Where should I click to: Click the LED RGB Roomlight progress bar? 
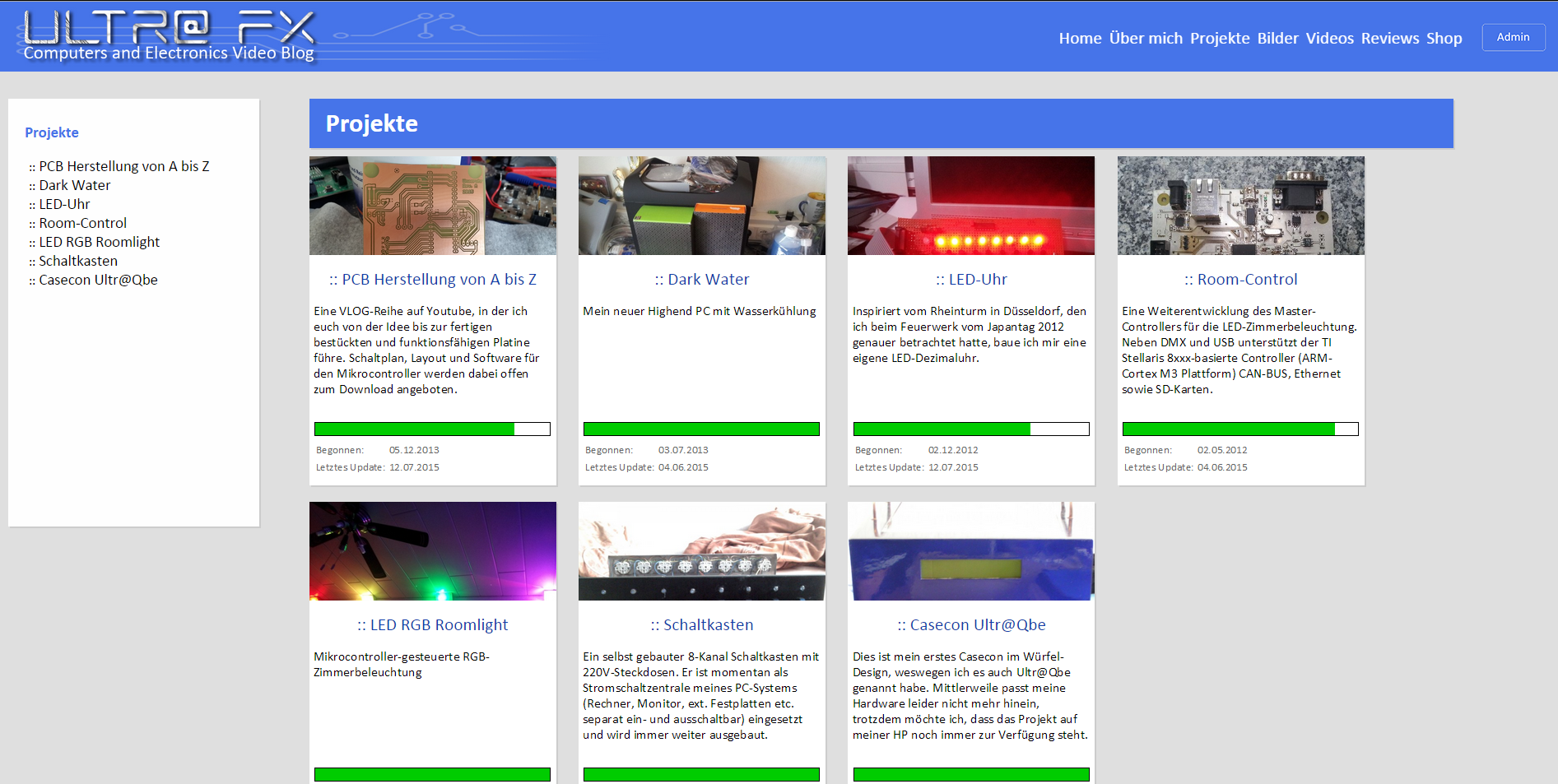point(432,774)
